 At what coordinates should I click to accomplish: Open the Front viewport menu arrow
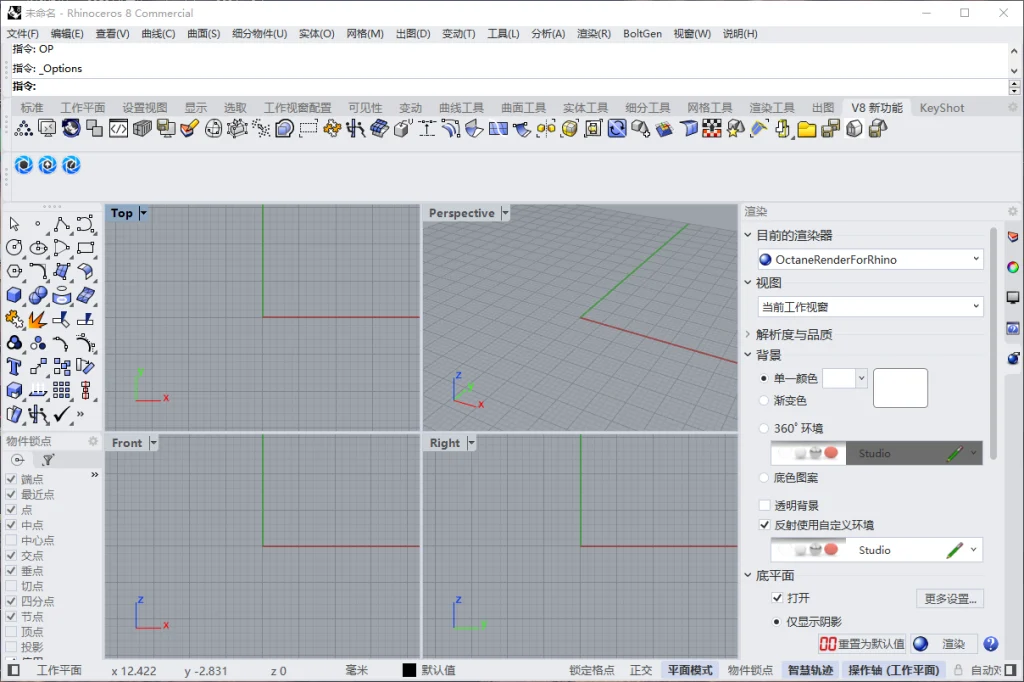click(153, 443)
